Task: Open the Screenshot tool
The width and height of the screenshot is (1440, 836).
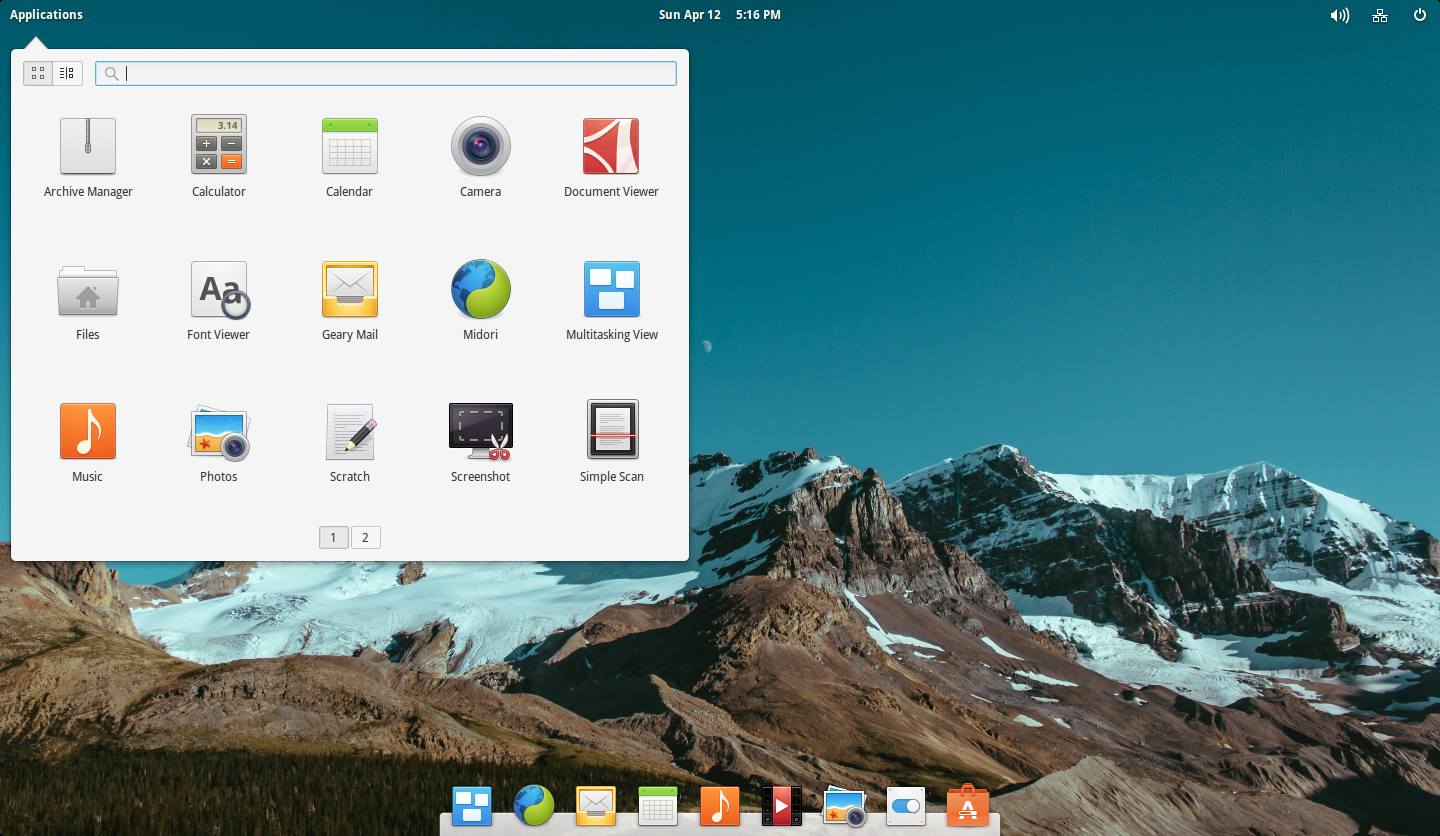Action: click(480, 428)
